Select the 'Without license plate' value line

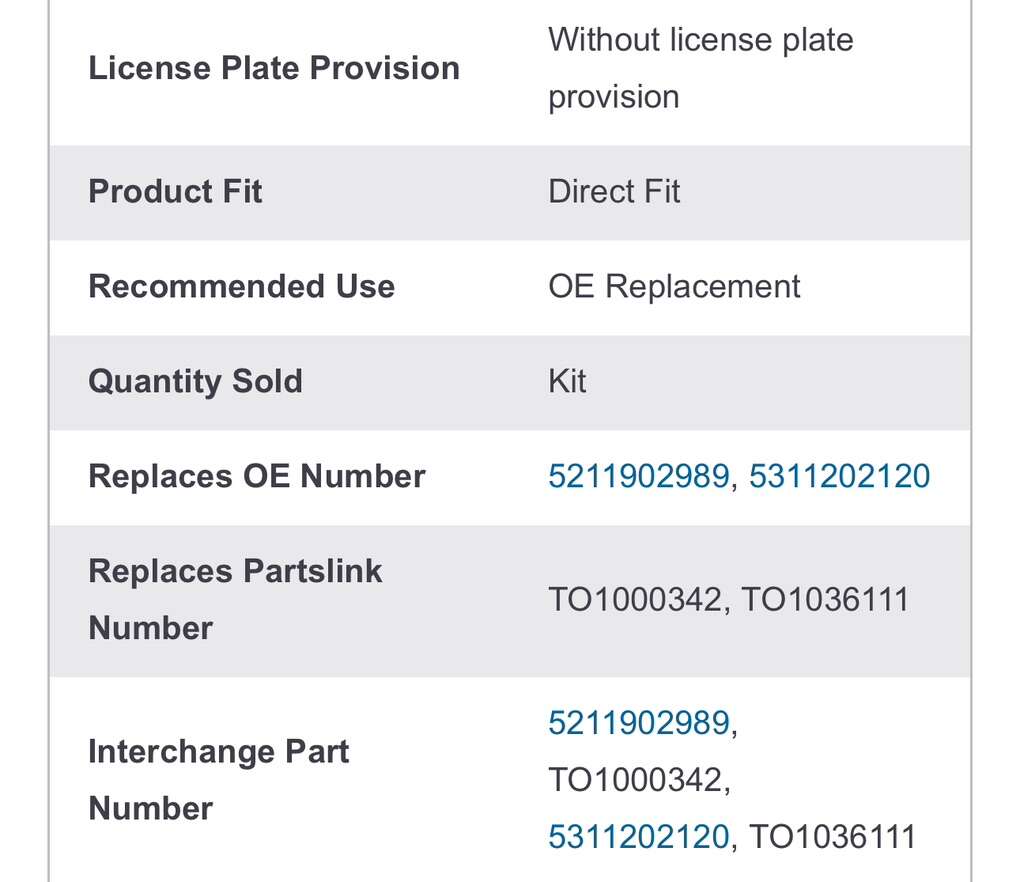pyautogui.click(x=700, y=40)
